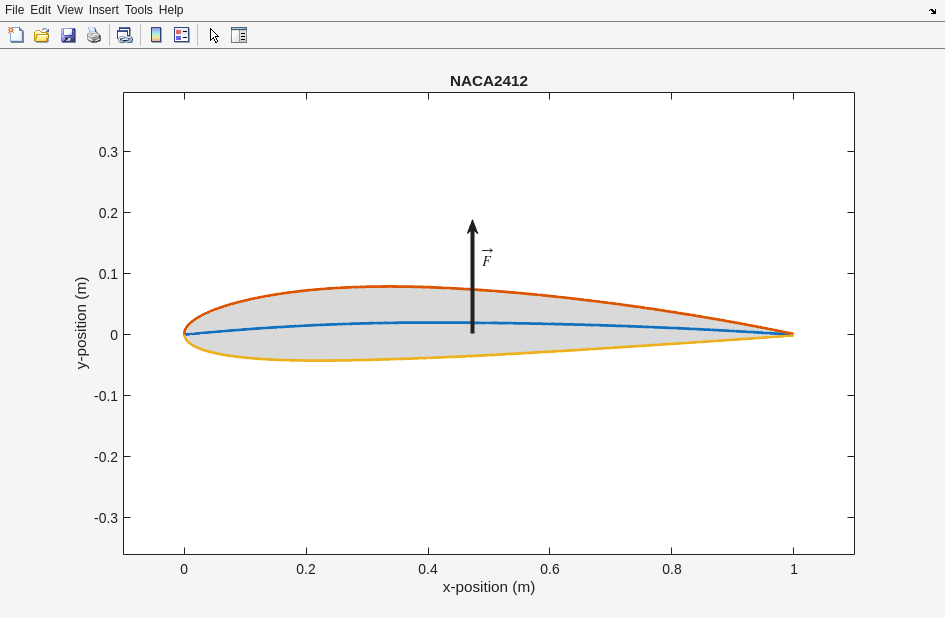Click the dock arrow in top-right corner
945x618 pixels.
[932, 11]
